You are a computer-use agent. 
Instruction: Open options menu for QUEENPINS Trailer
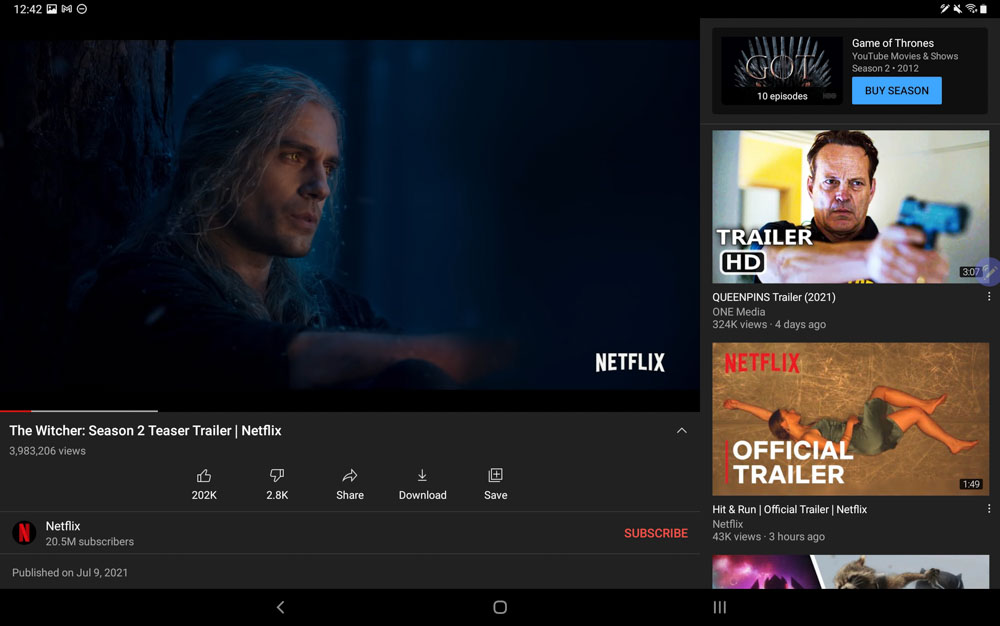click(989, 296)
